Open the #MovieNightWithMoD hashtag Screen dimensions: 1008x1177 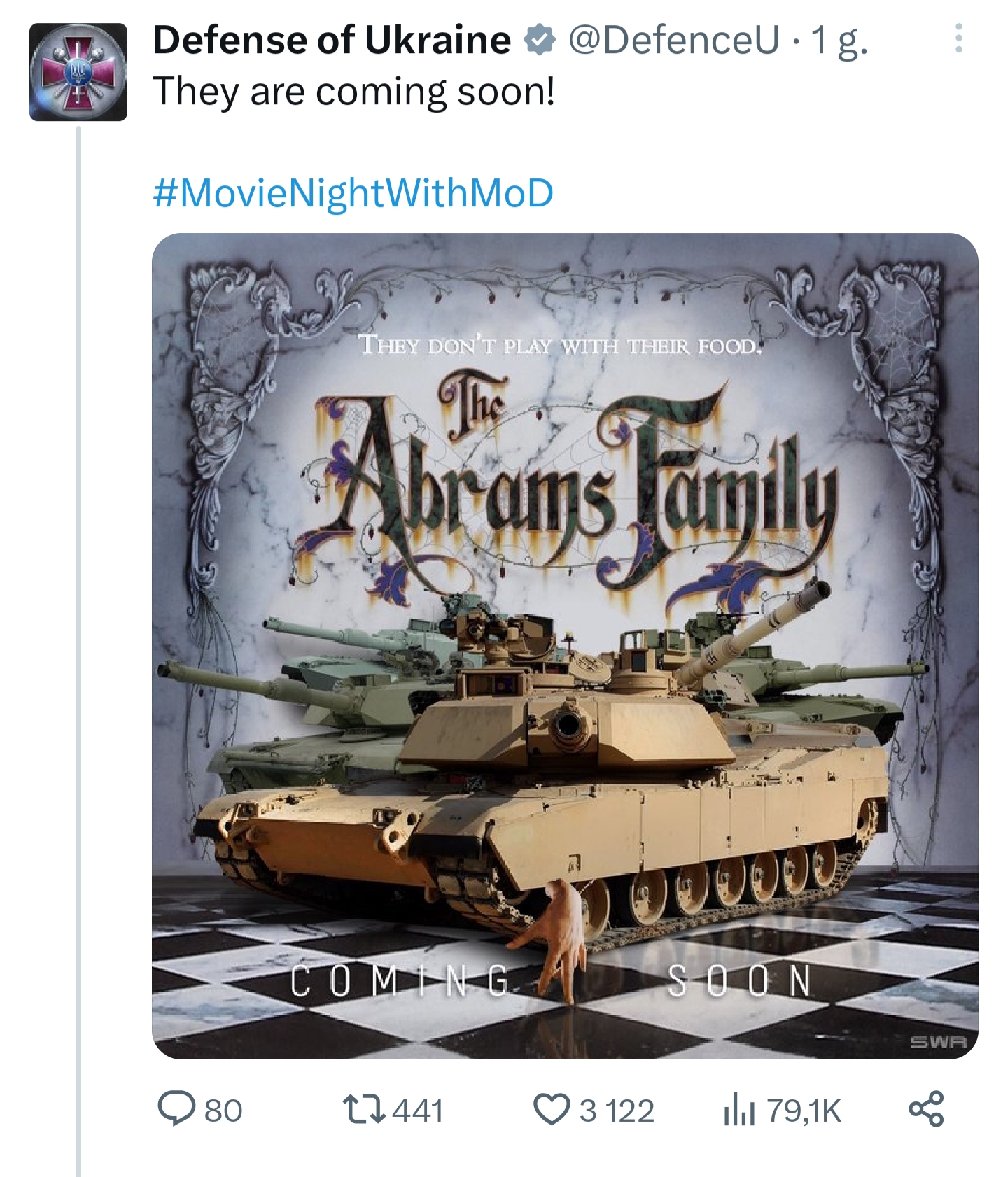pyautogui.click(x=353, y=193)
